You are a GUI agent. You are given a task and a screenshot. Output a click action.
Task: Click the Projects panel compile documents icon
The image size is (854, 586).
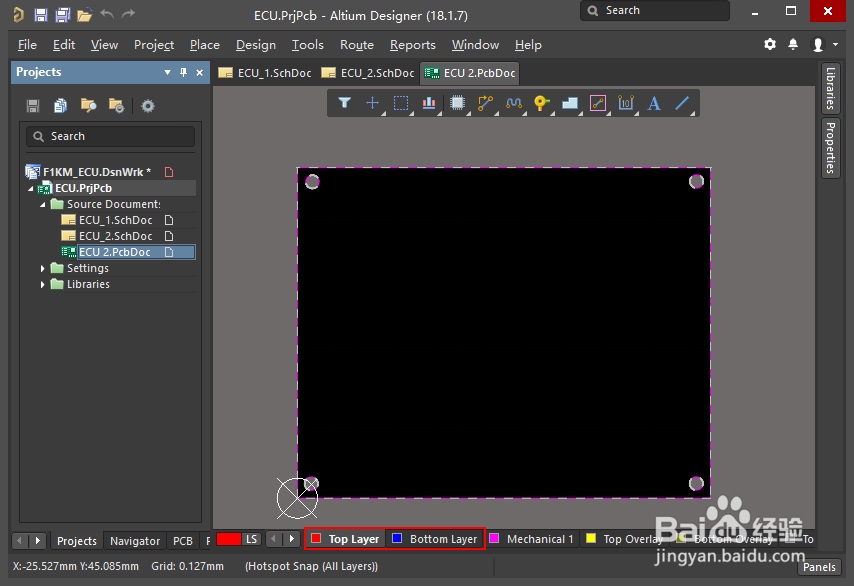coord(60,106)
